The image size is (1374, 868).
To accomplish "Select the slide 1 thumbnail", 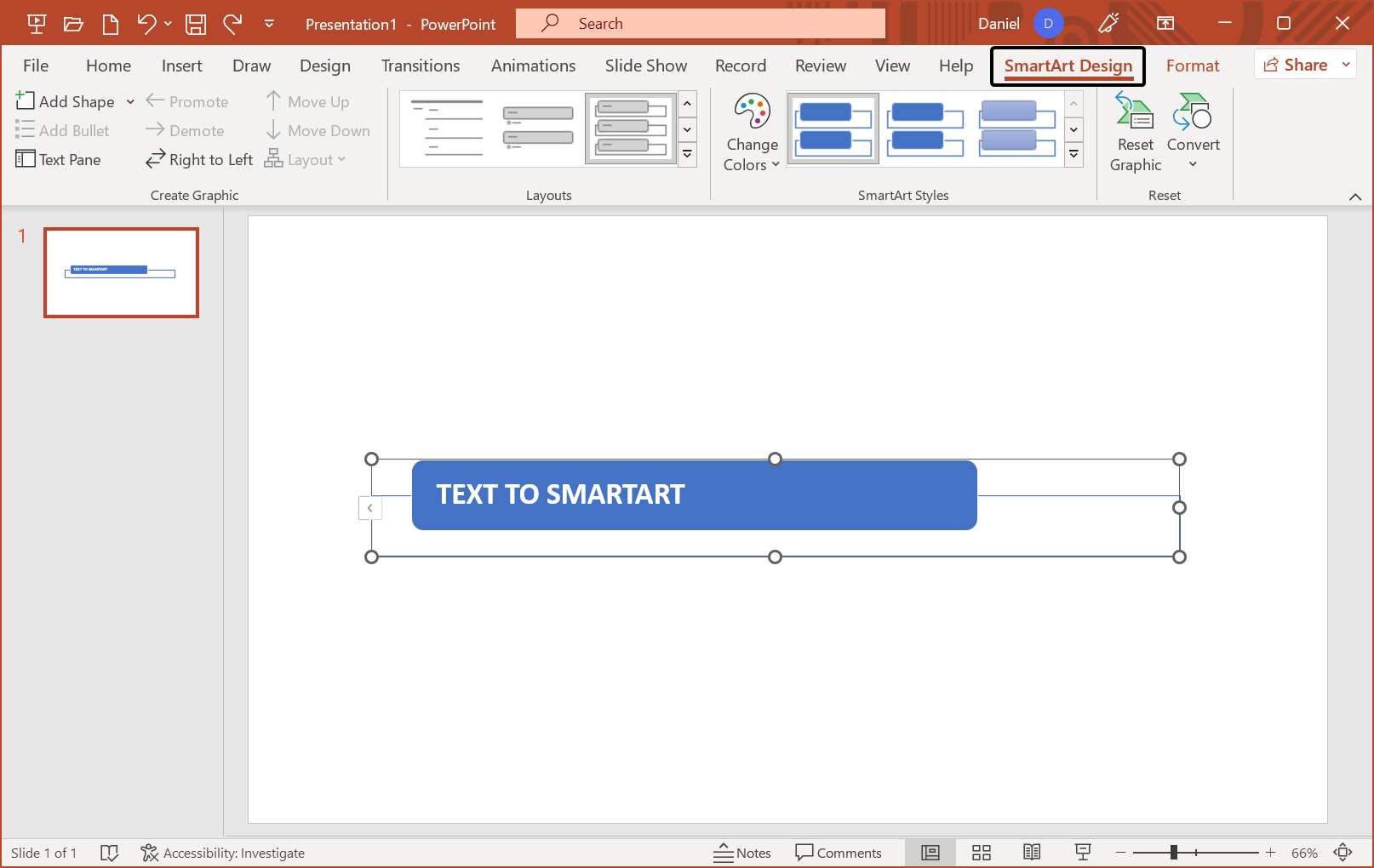I will click(121, 272).
